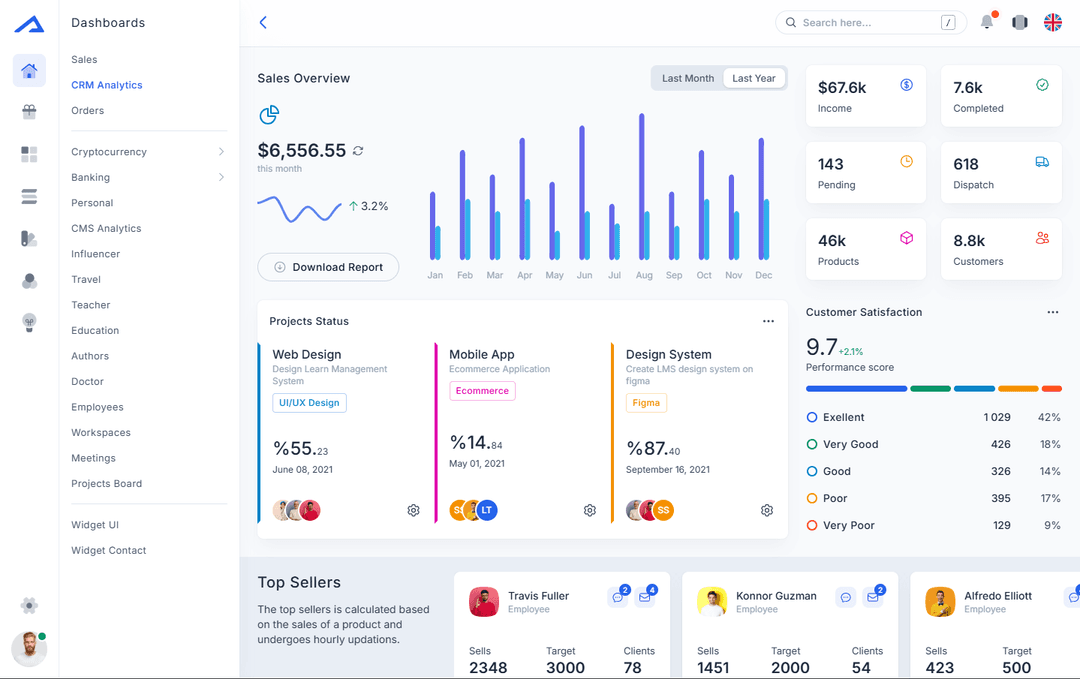
Task: Switch chart to Last Year
Action: (753, 78)
